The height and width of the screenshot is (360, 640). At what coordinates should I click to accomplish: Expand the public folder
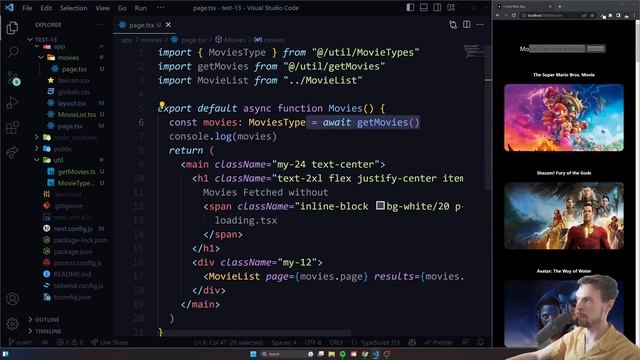coord(37,149)
